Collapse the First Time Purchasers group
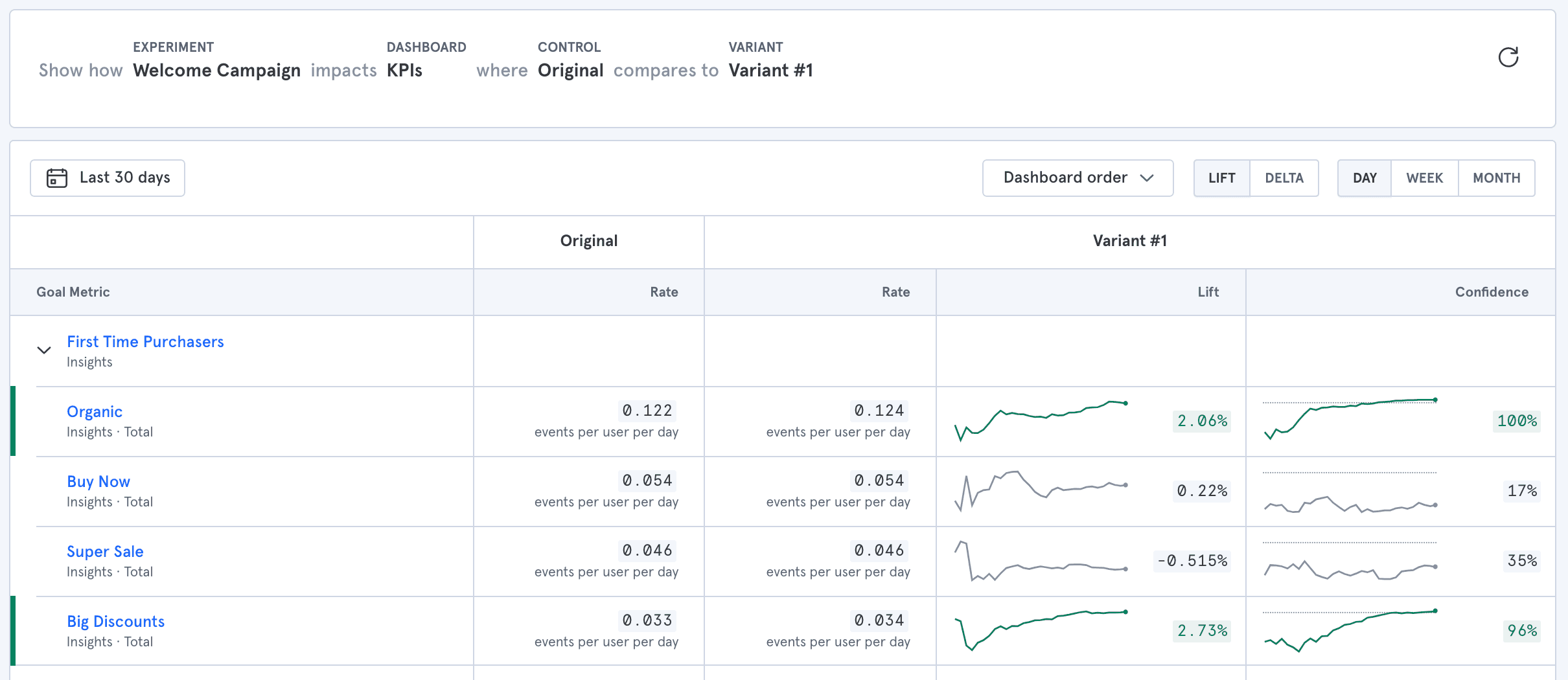This screenshot has width=1568, height=680. 44,350
